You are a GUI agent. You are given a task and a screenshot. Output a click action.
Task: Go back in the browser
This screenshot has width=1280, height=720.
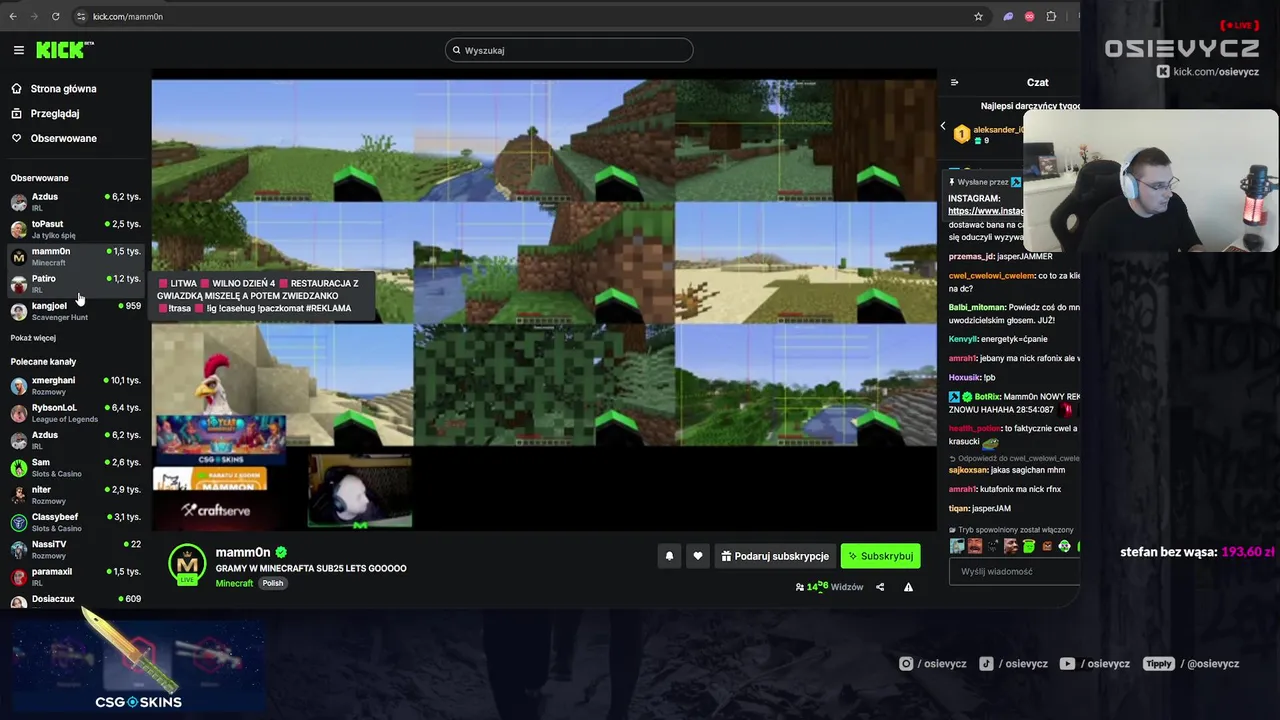click(12, 16)
